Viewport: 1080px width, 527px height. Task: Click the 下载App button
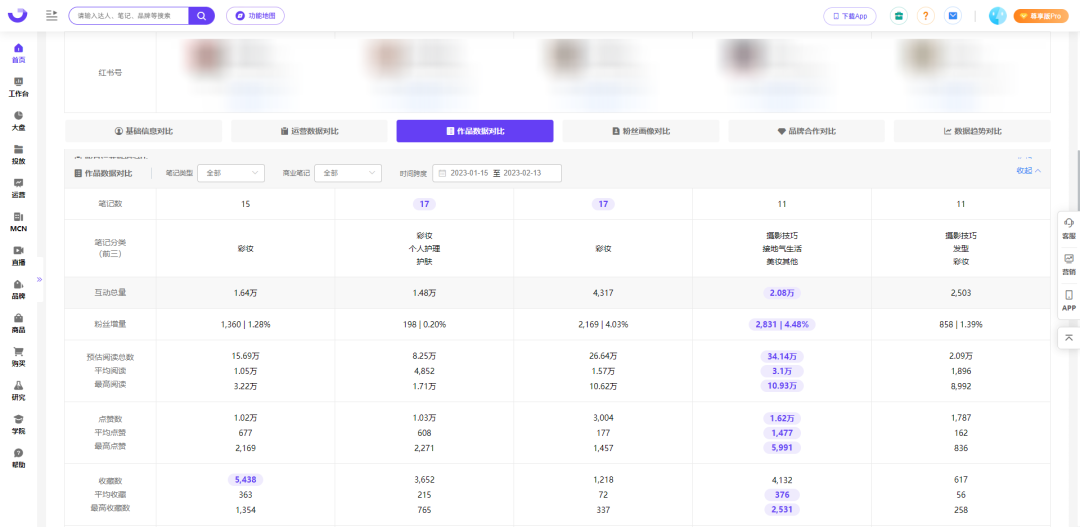[x=849, y=16]
